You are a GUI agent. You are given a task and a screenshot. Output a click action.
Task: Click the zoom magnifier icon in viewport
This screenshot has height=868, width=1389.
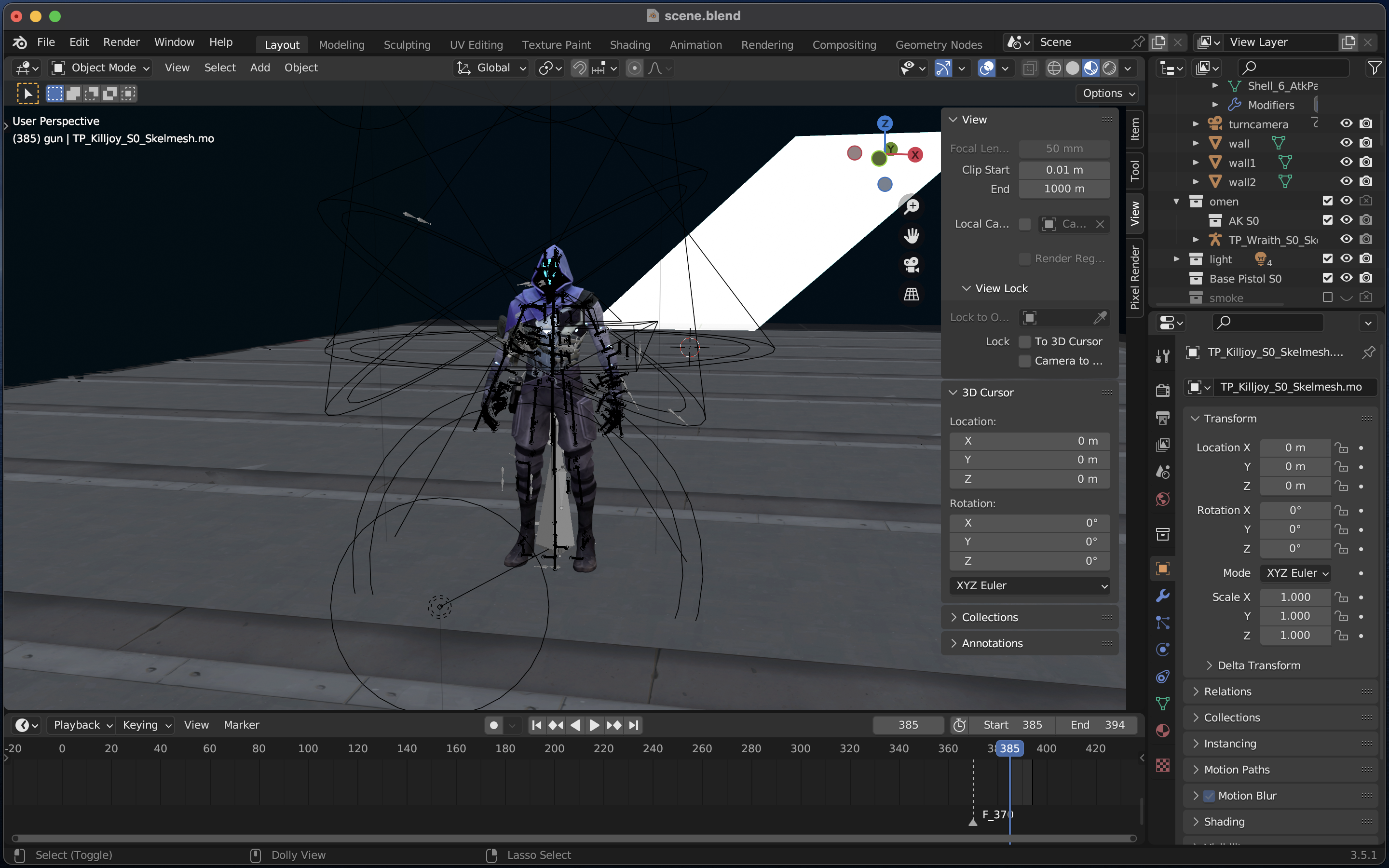point(912,206)
